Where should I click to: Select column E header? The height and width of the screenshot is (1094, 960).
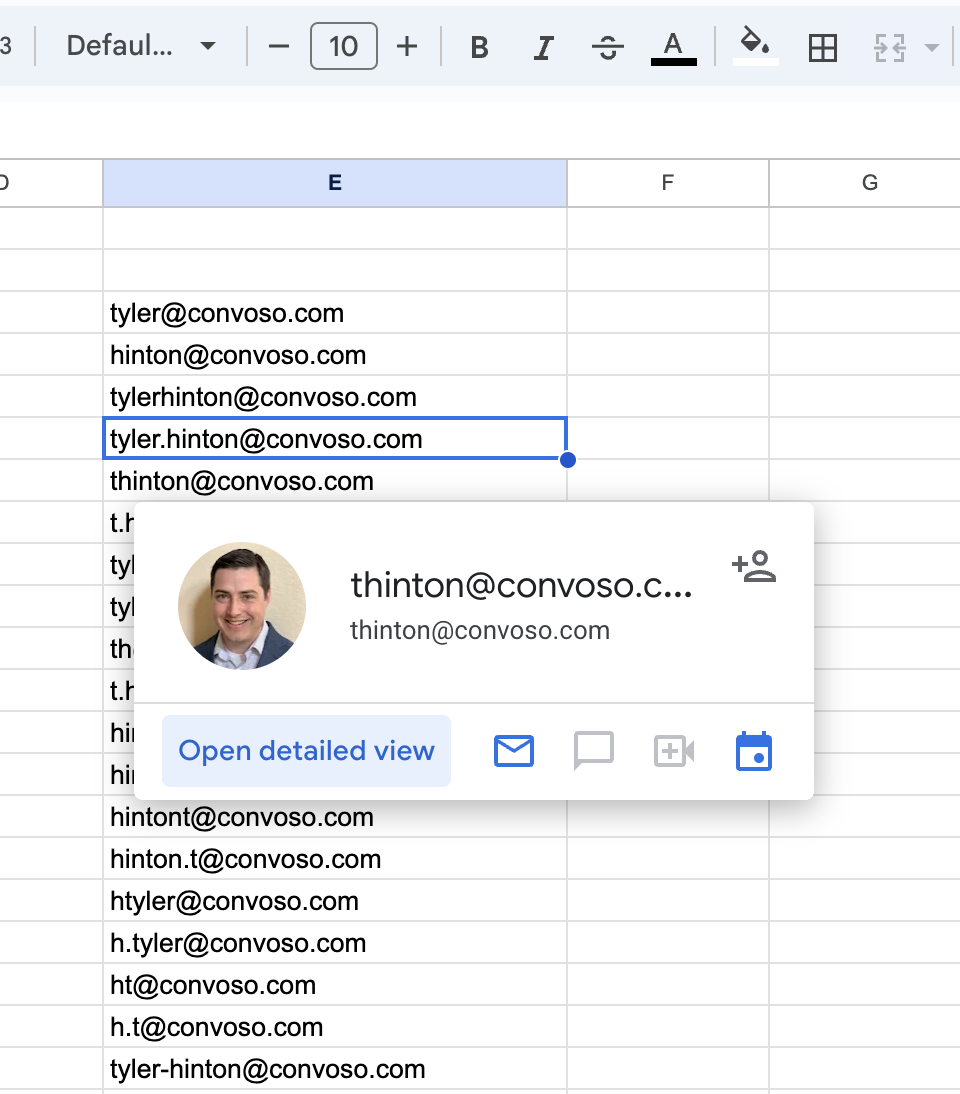coord(335,183)
